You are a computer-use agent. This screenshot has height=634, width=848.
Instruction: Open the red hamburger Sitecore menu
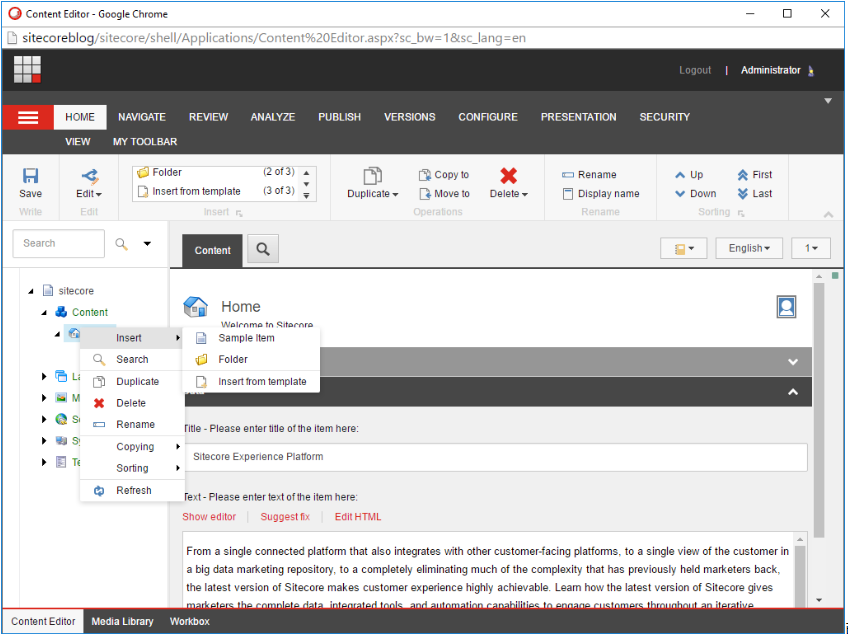[x=28, y=117]
